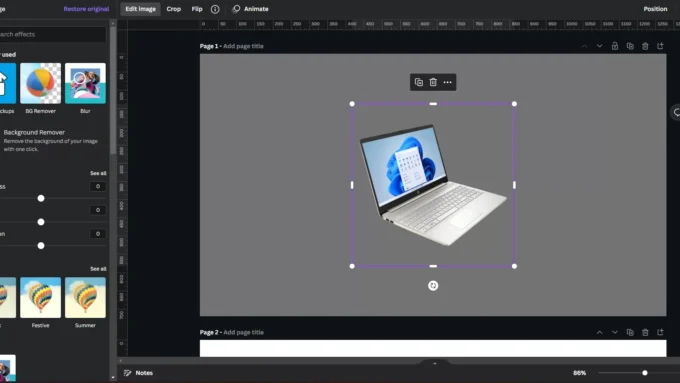The height and width of the screenshot is (383, 680).
Task: Apply the Festive filter
Action: [40, 298]
